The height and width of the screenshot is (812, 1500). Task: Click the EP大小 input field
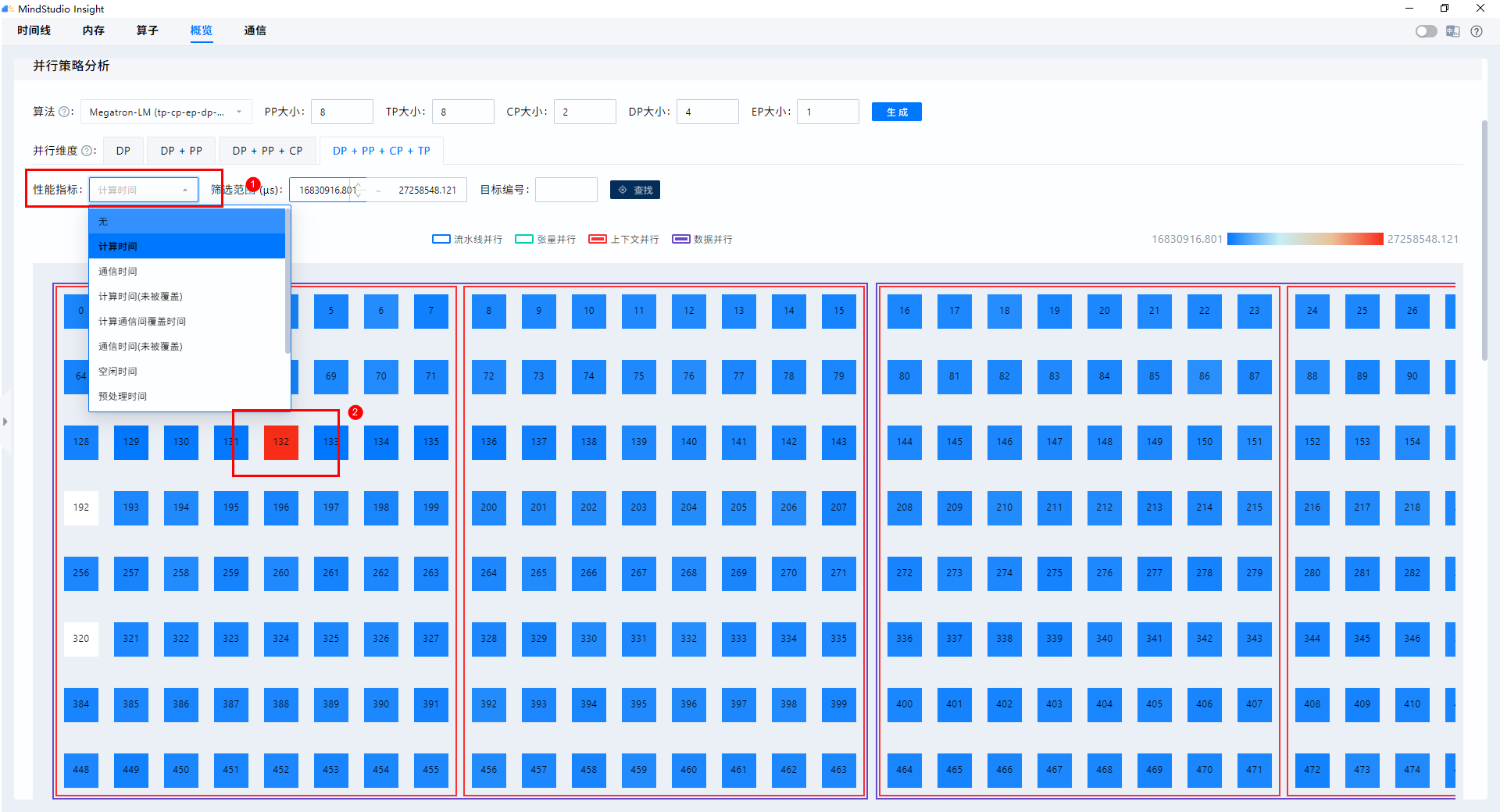point(828,112)
